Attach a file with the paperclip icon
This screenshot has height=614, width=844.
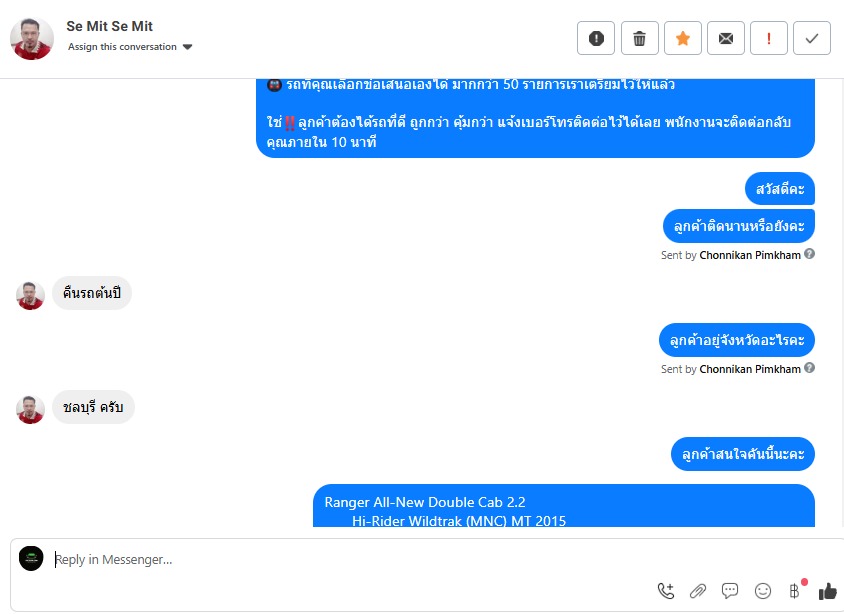coord(698,591)
